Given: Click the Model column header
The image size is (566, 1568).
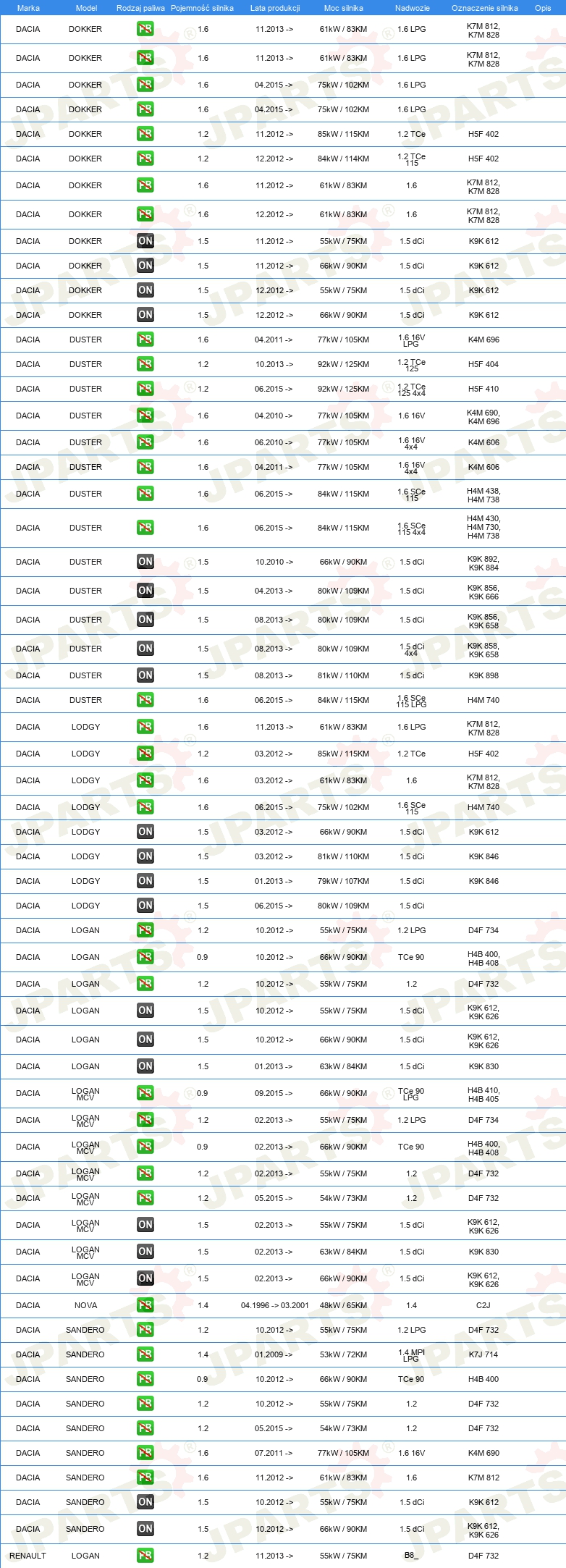Looking at the screenshot, I should pyautogui.click(x=86, y=8).
